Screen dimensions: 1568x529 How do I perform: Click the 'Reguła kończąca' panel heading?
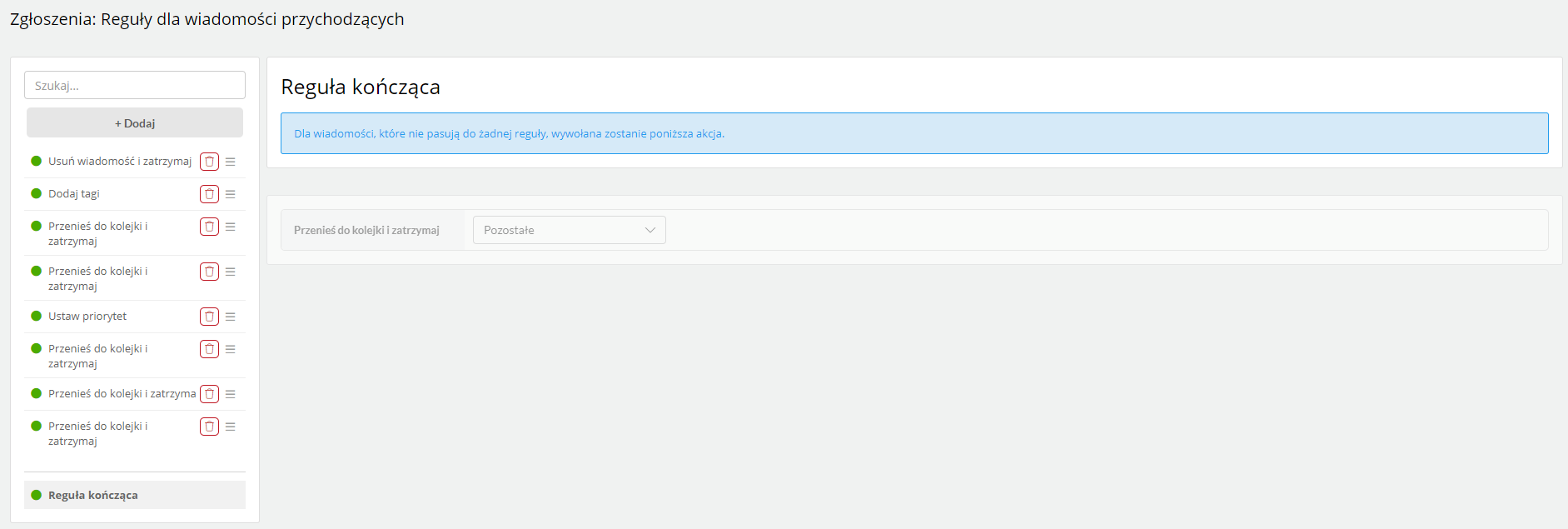pos(361,87)
